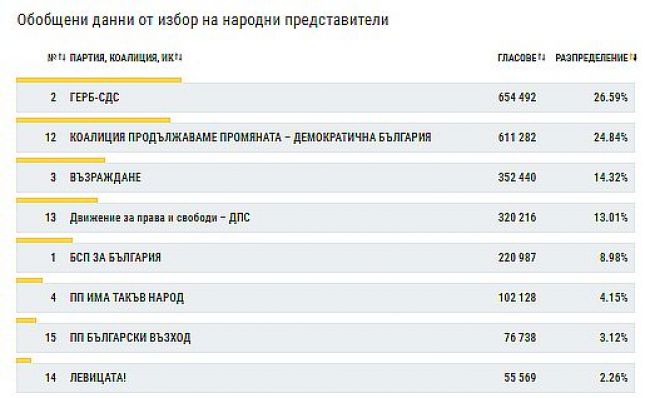
Task: Click the РАЗПРЕДЕЛЕНИЕ column header
Action: (x=592, y=58)
